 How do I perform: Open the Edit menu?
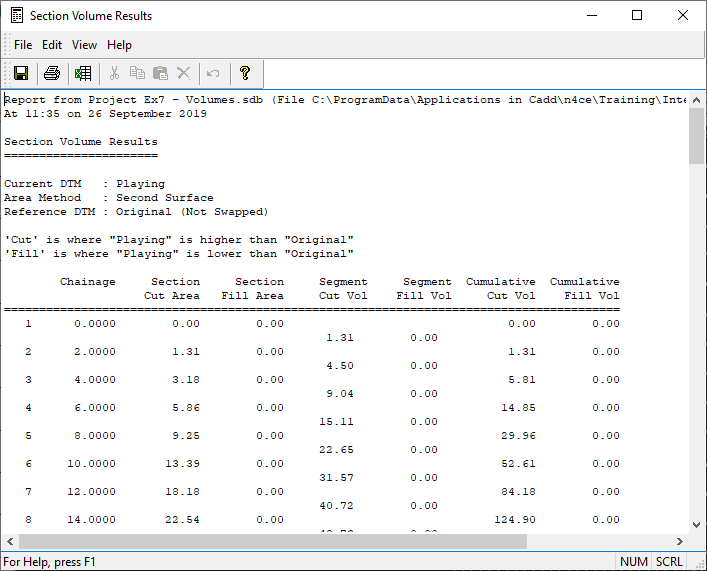click(52, 45)
